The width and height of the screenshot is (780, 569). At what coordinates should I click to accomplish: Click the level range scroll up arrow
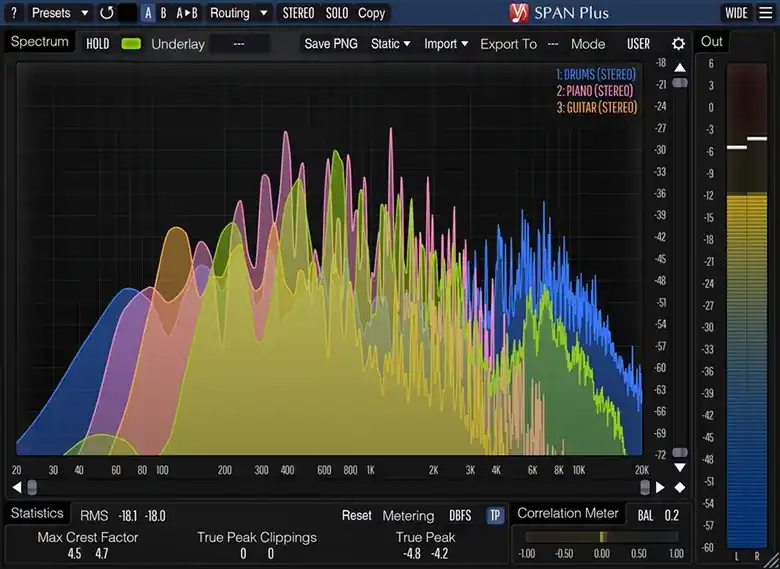coord(680,67)
